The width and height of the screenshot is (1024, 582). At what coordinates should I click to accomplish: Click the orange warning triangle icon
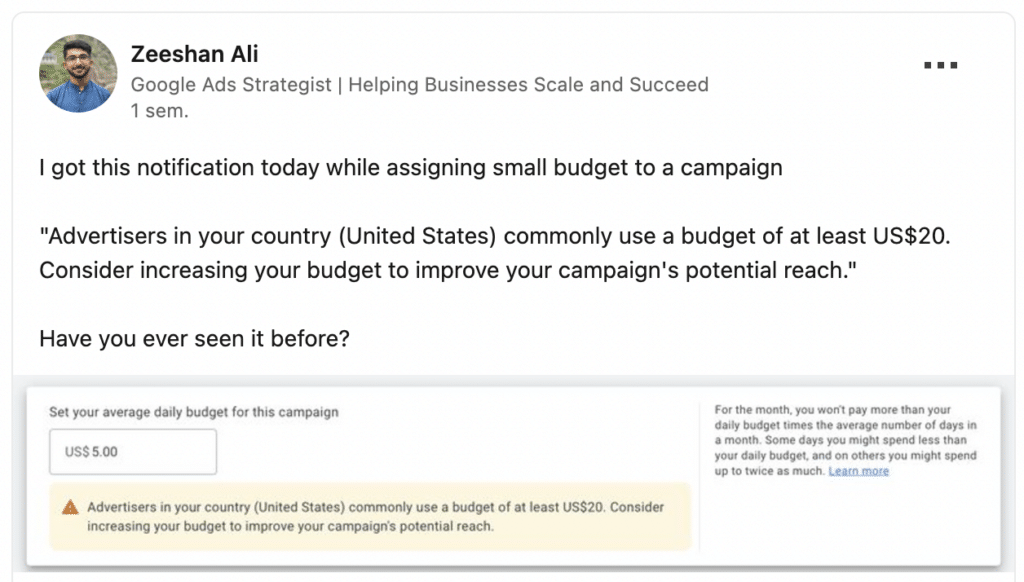tap(70, 508)
